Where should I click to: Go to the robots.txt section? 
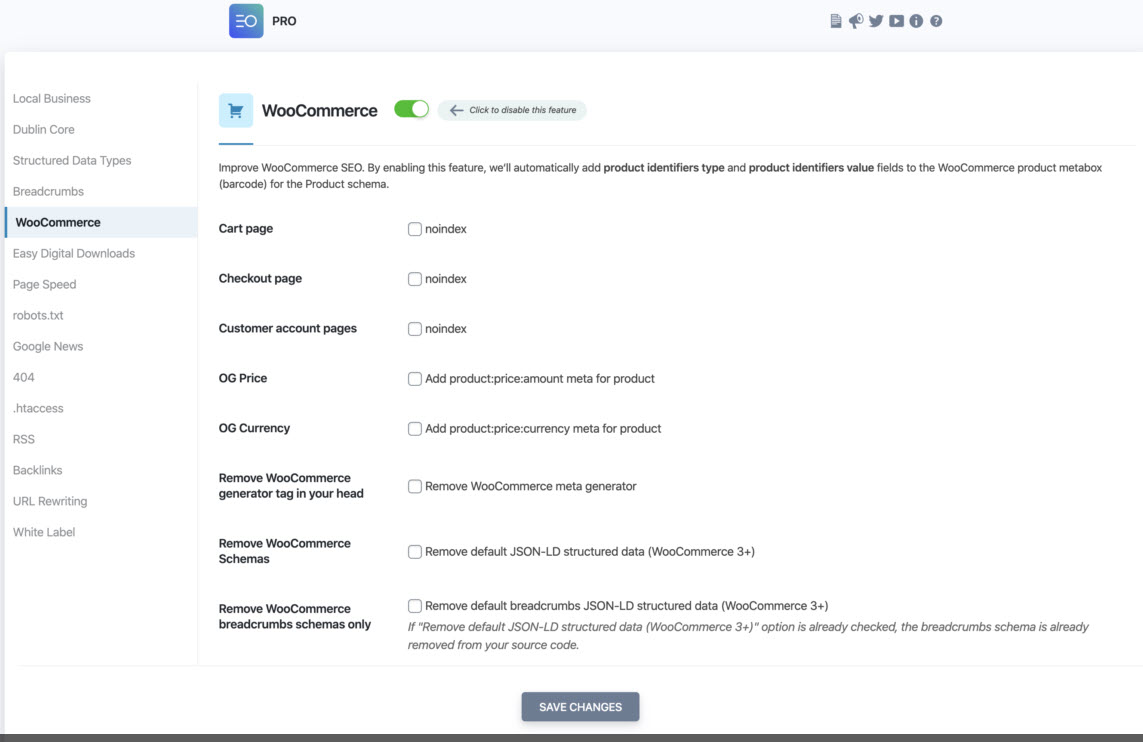38,316
